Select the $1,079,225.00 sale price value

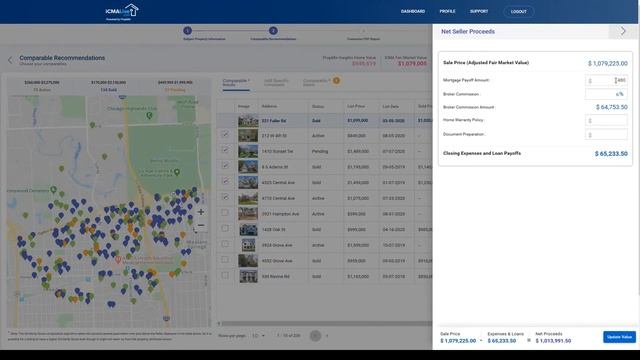(608, 63)
